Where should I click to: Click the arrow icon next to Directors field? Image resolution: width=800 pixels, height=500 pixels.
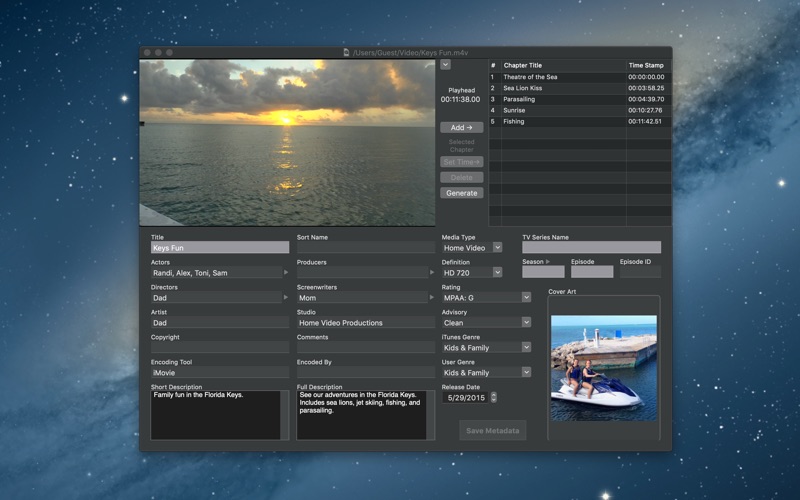pyautogui.click(x=286, y=297)
